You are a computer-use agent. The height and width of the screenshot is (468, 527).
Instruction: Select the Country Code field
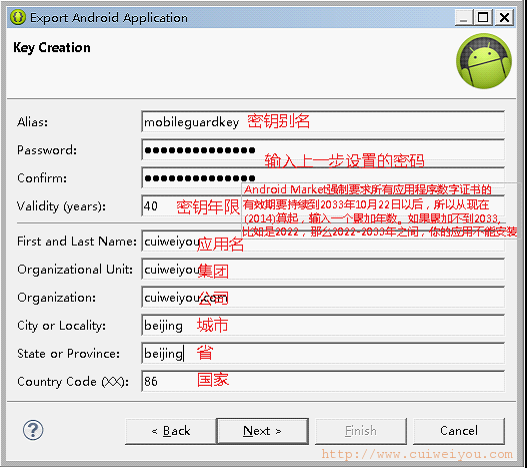pos(323,381)
